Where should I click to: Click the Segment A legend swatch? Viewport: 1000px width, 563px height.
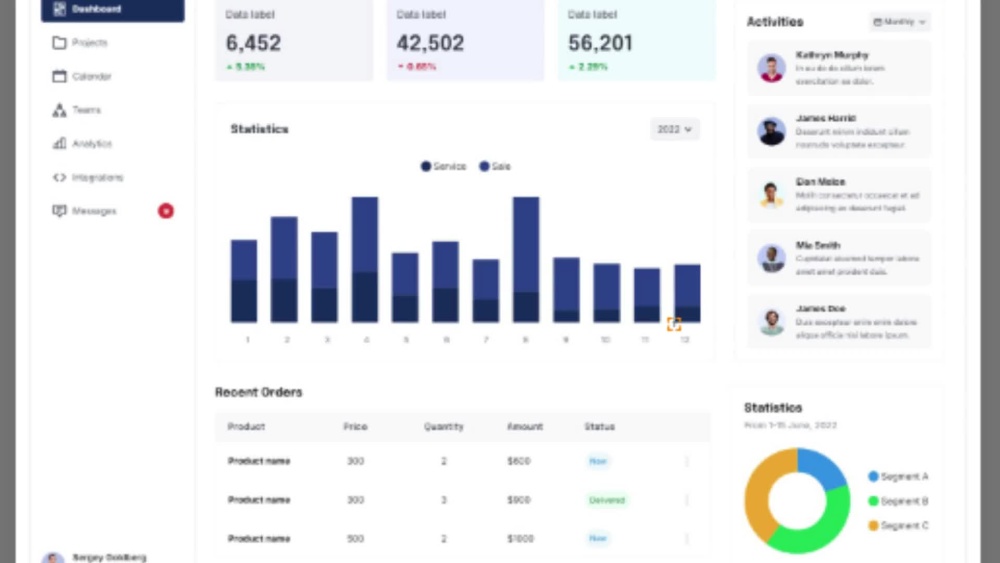pos(873,476)
